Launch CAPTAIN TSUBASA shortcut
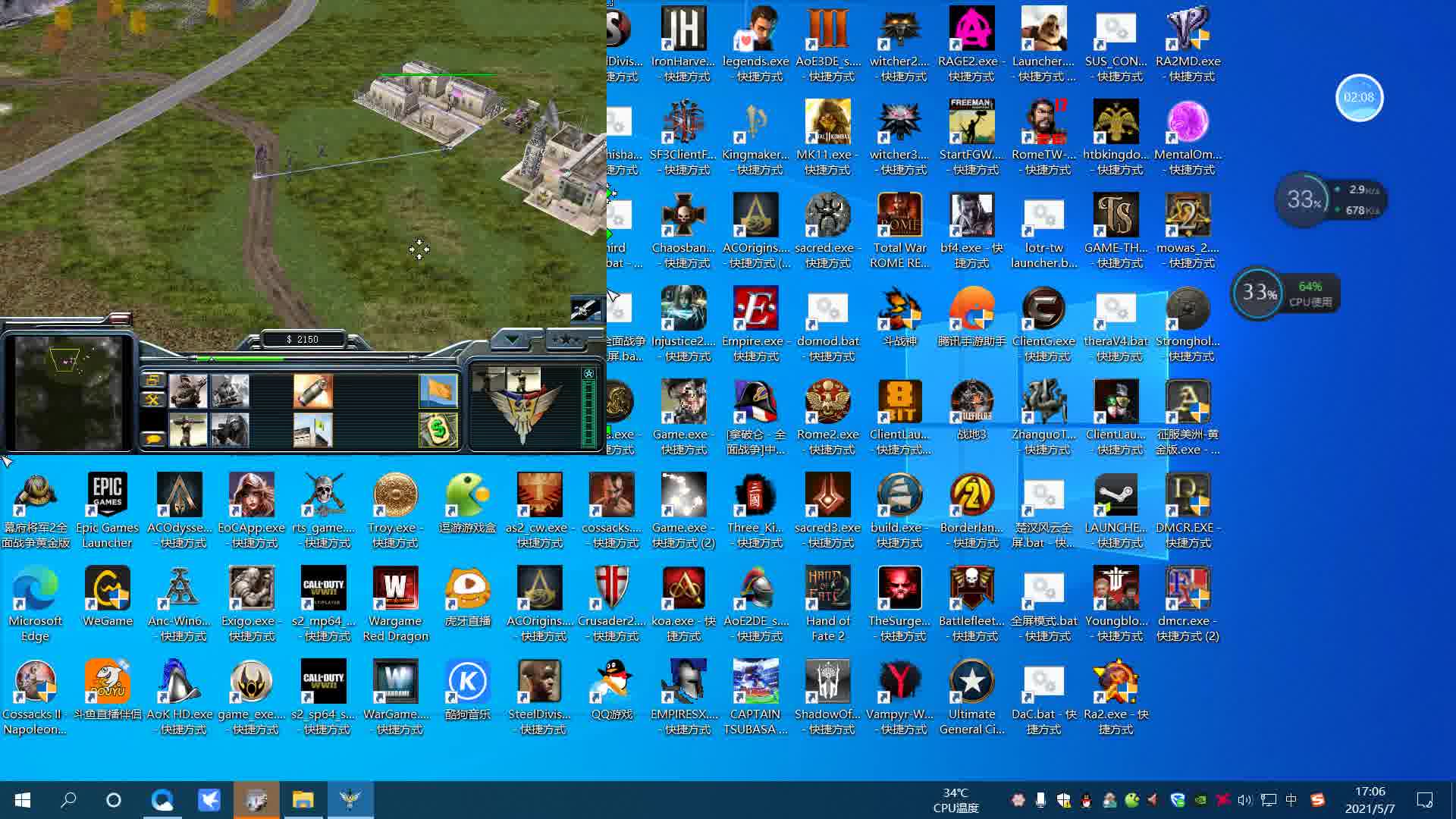This screenshot has width=1456, height=819. pyautogui.click(x=755, y=697)
